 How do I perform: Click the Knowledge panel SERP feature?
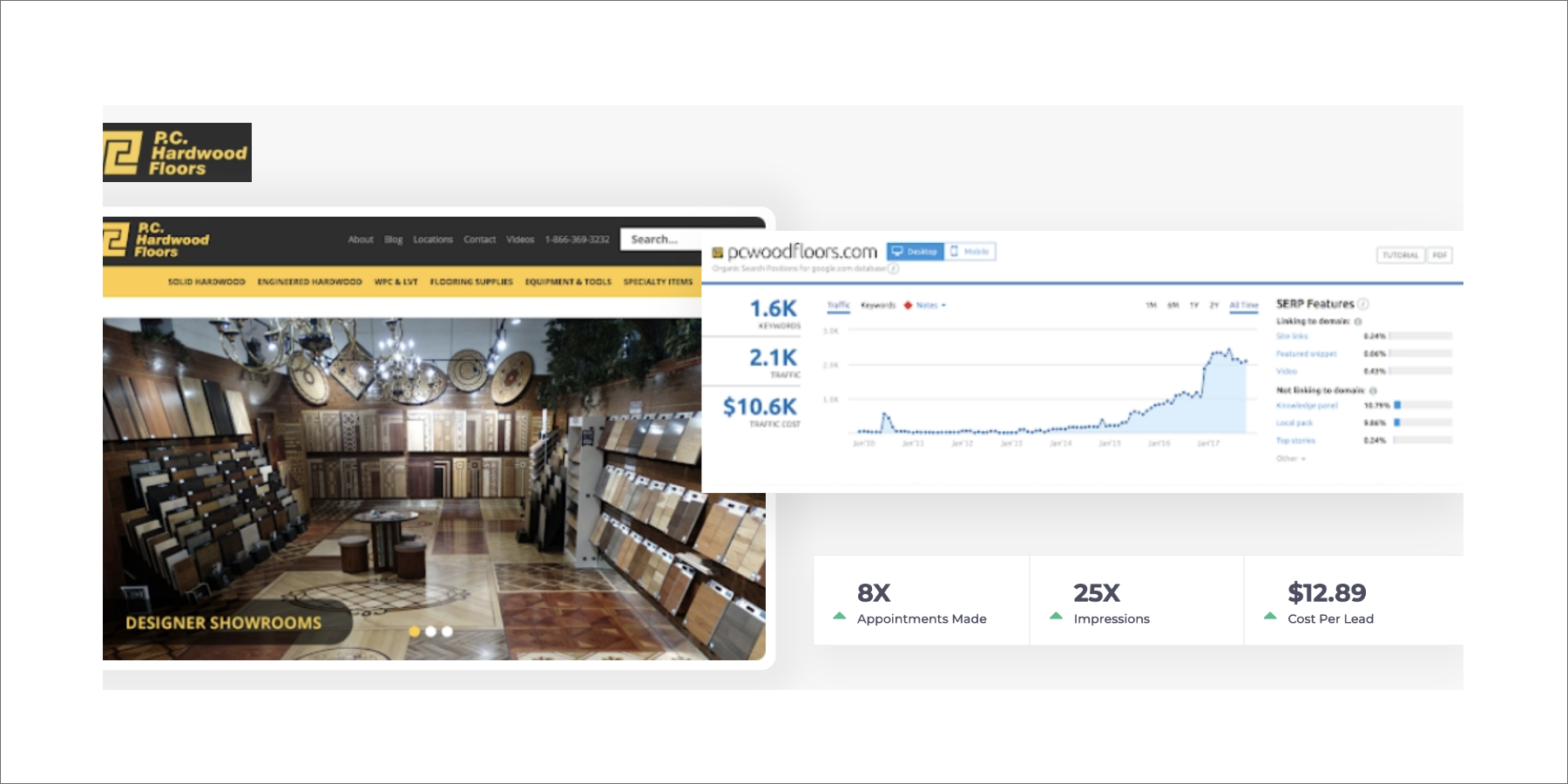pyautogui.click(x=1307, y=406)
